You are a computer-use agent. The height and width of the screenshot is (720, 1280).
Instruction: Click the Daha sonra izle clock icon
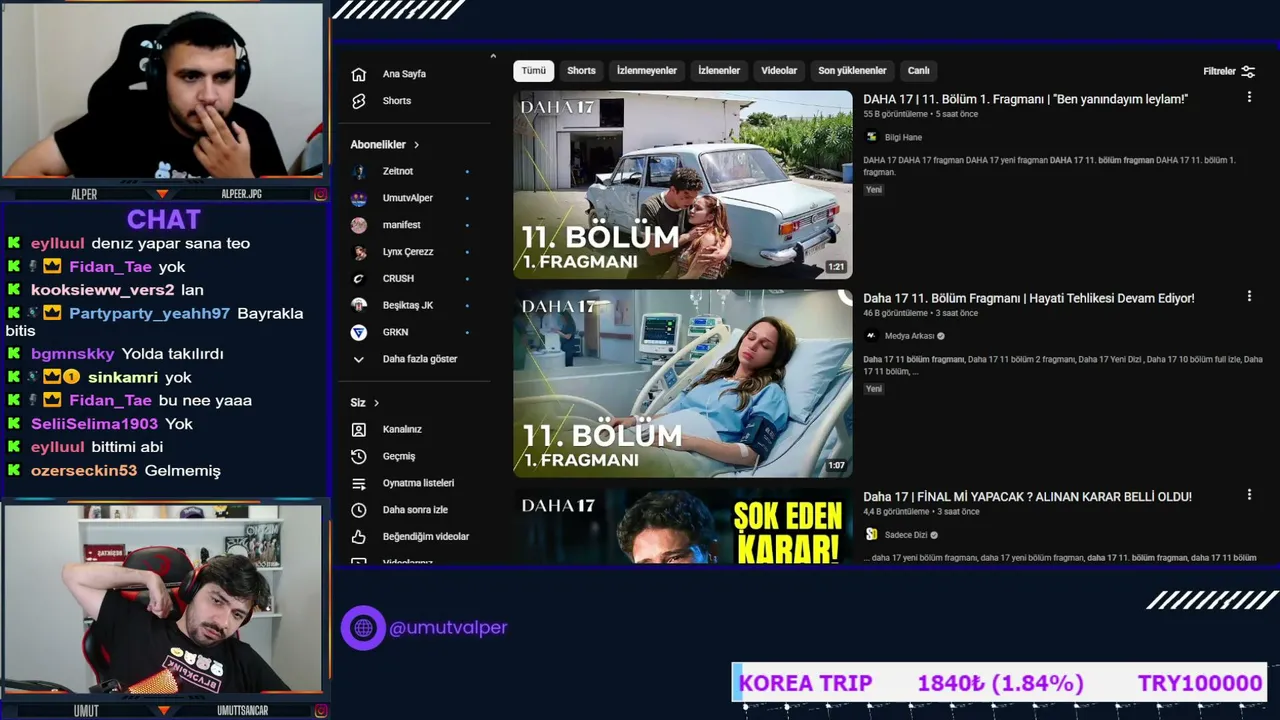[x=359, y=510]
